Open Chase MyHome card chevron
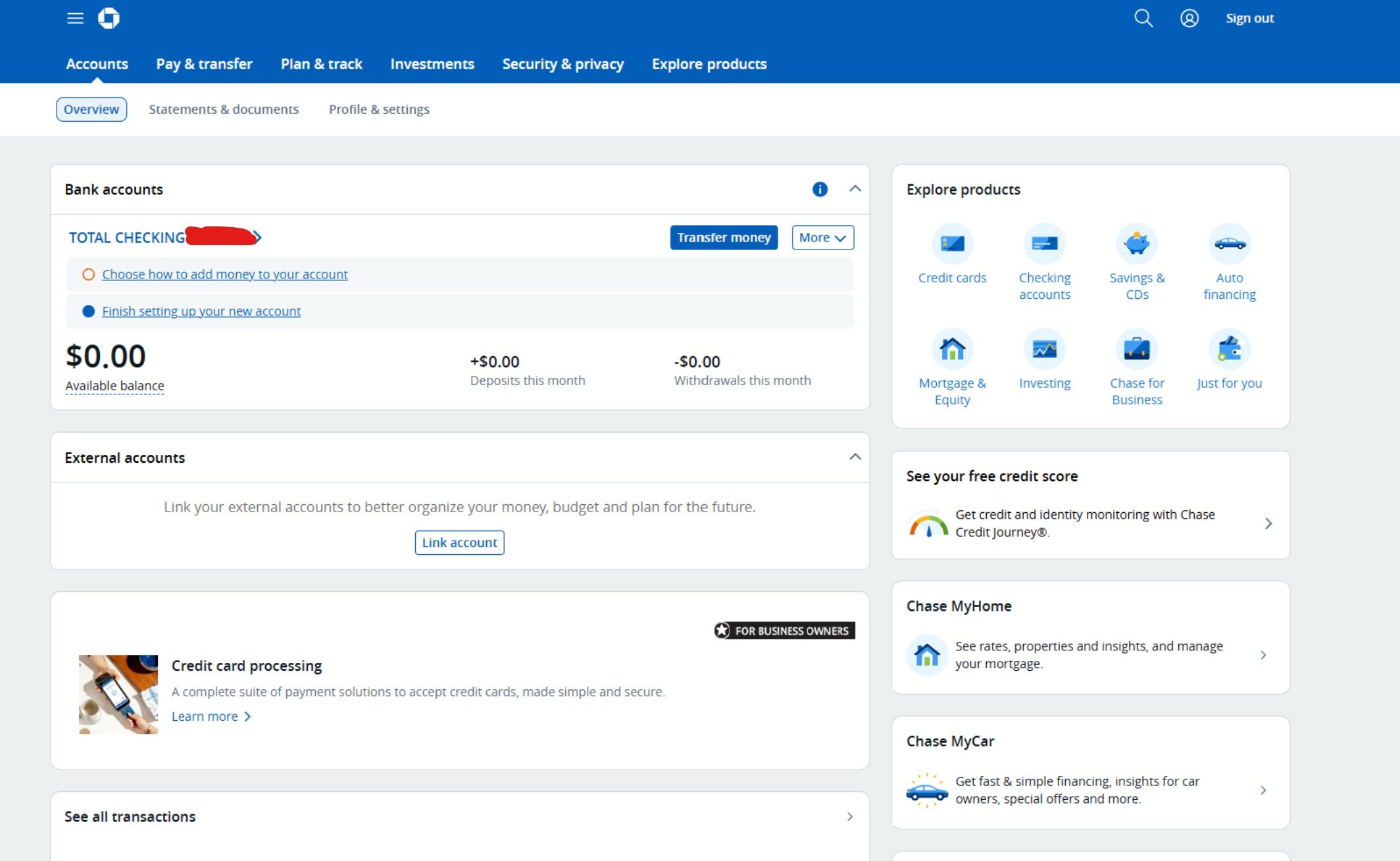 [1263, 655]
